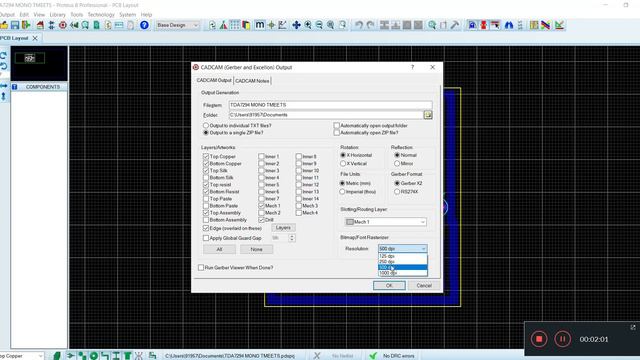Click the blue binoculars search icon
Image resolution: width=640 pixels, height=360 pixels.
tap(509, 25)
